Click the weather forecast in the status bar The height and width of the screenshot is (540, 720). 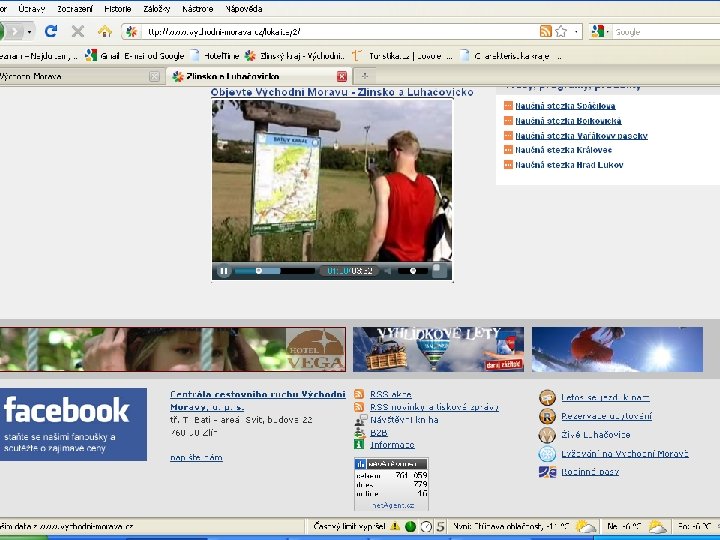523,526
